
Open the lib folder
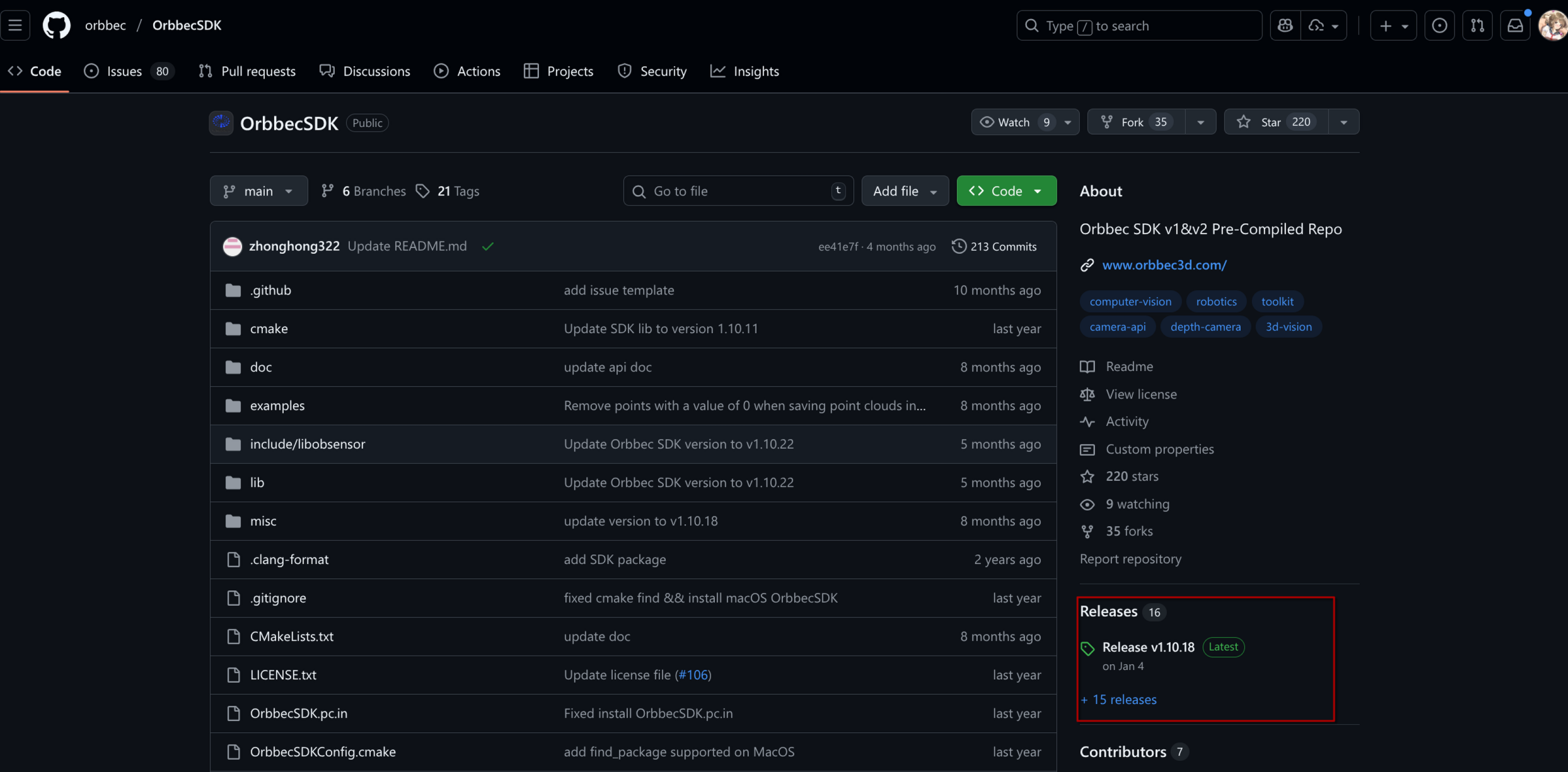[257, 482]
